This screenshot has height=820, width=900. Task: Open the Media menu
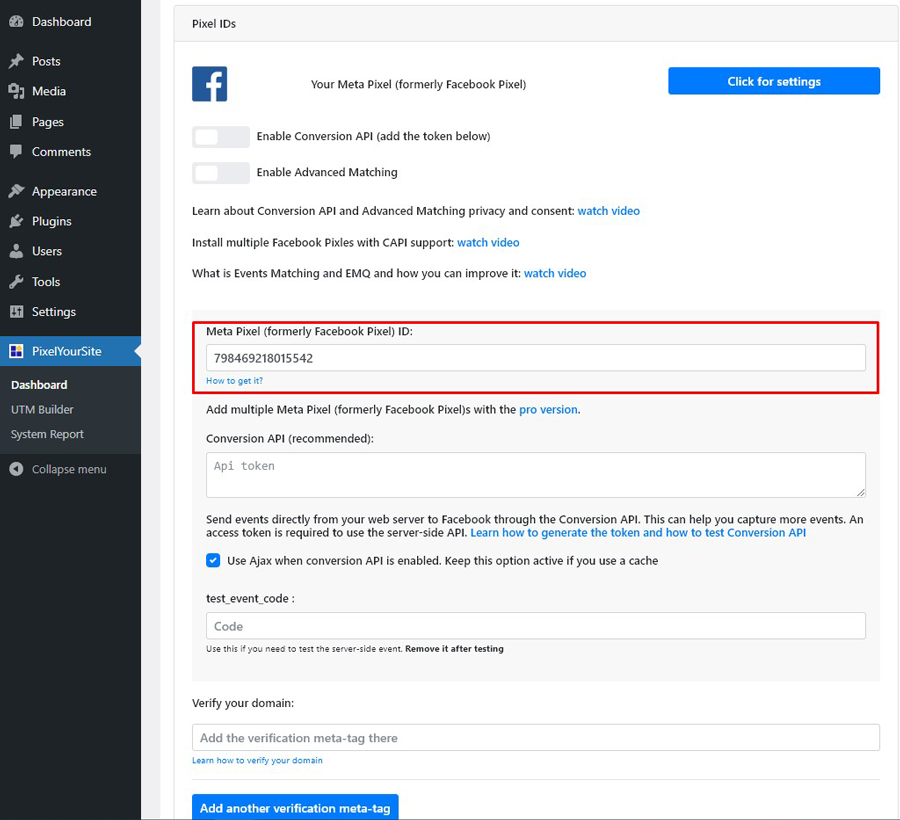click(x=49, y=91)
